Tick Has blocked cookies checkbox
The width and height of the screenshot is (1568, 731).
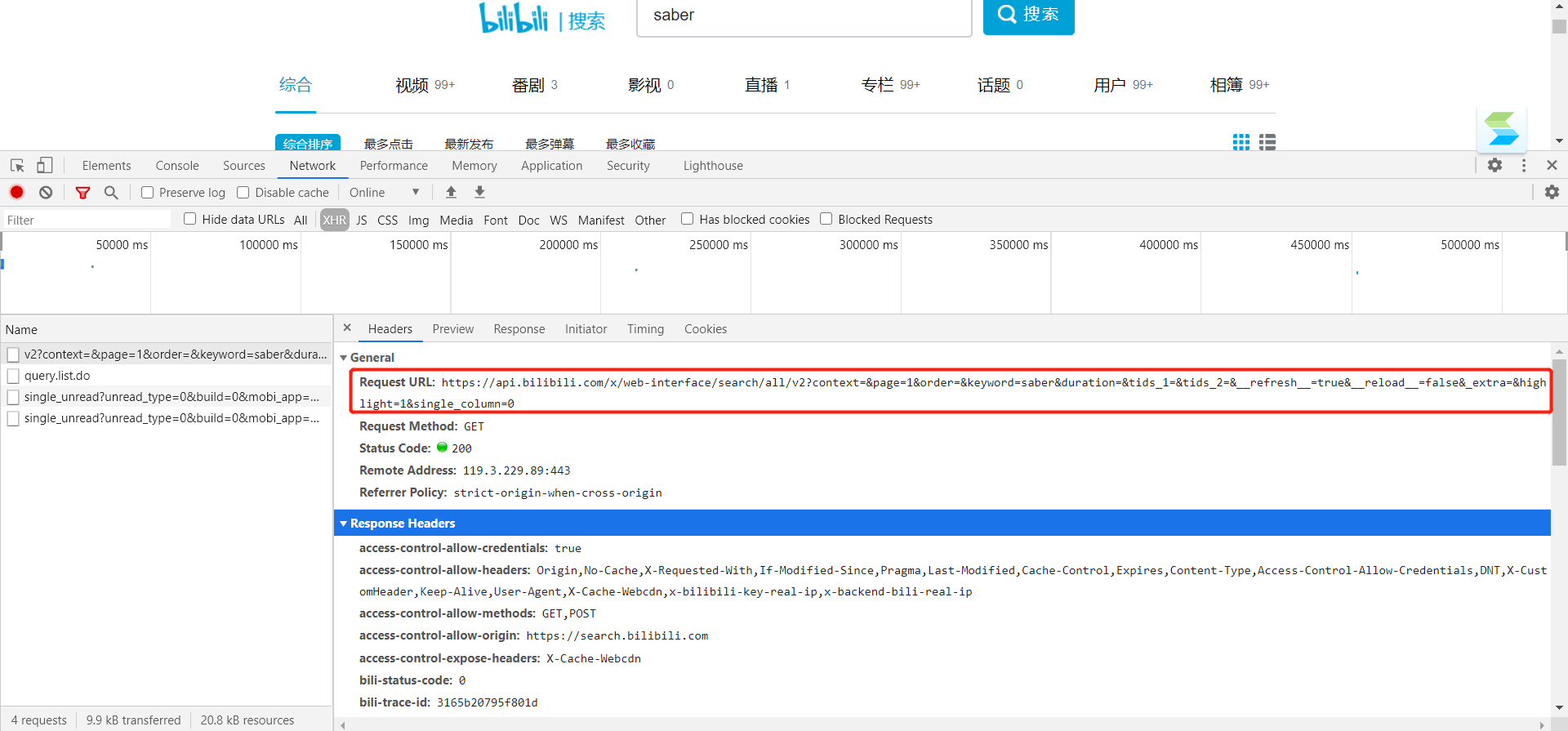[x=688, y=219]
